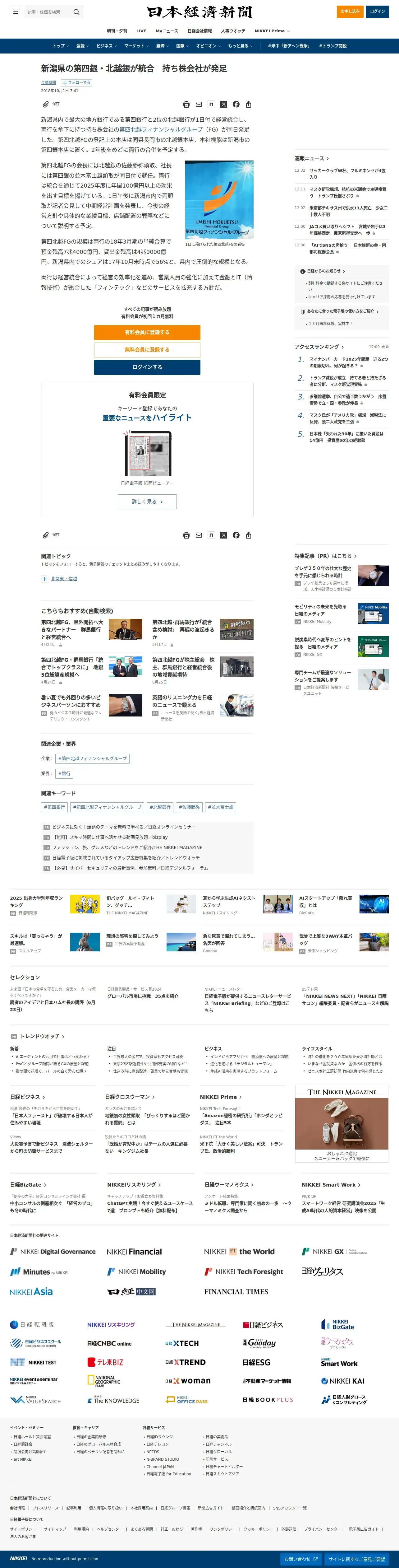The width and height of the screenshot is (399, 1568).
Task: Click the note share icon above the article
Action: (211, 104)
